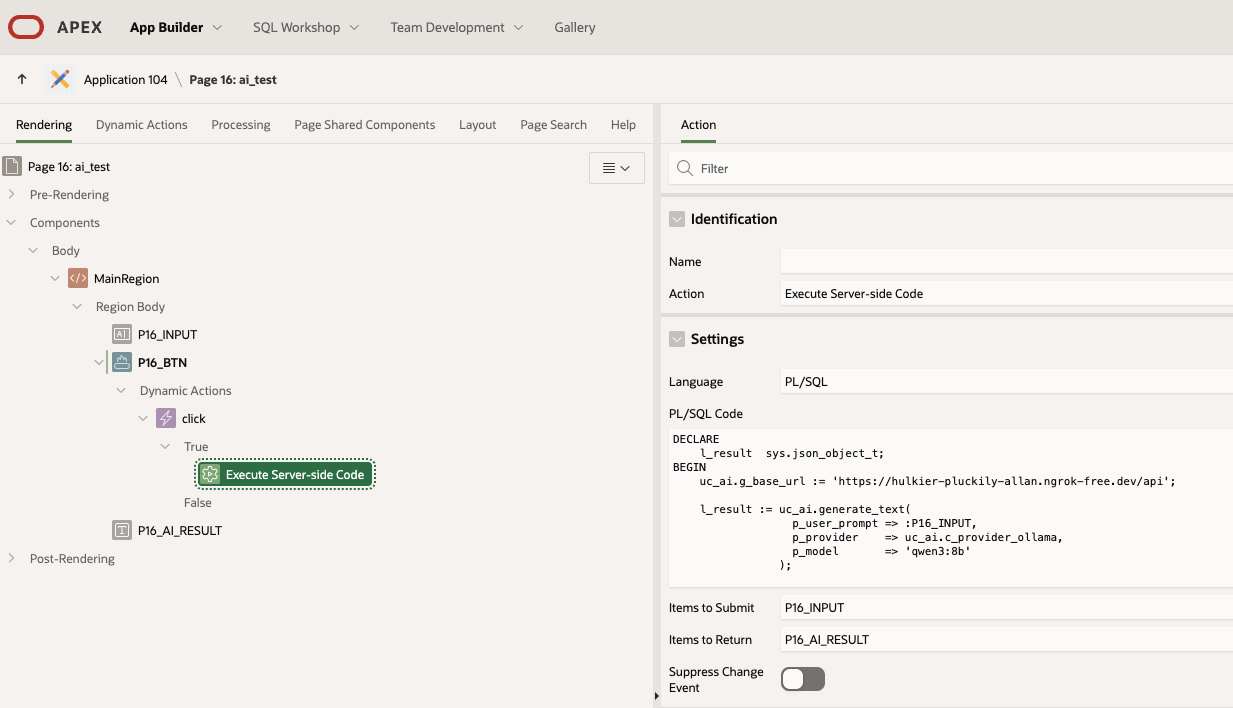
Task: Select the Execute Server-side Code action
Action: point(285,475)
